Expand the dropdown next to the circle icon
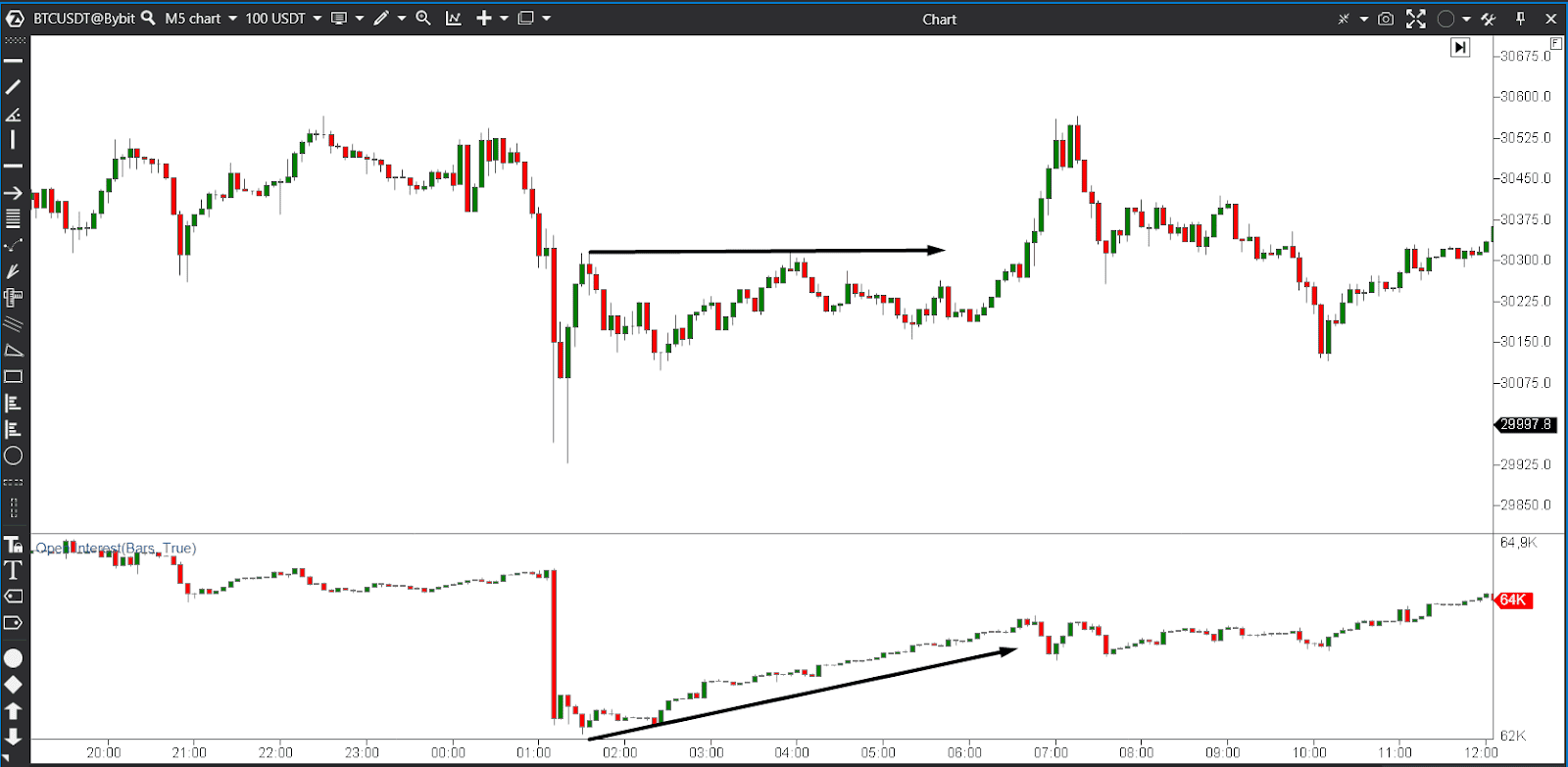1568x767 pixels. 1467,19
